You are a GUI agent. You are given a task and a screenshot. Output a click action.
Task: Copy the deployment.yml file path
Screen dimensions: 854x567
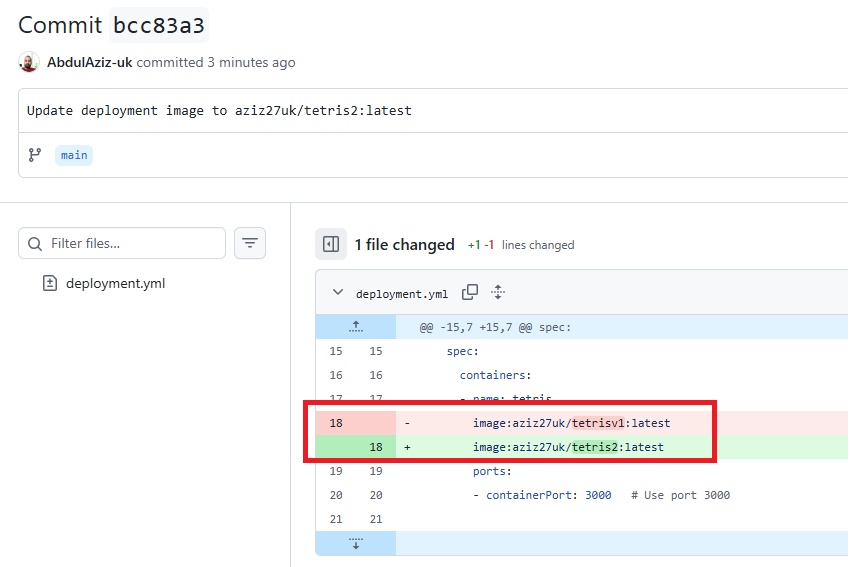(469, 293)
